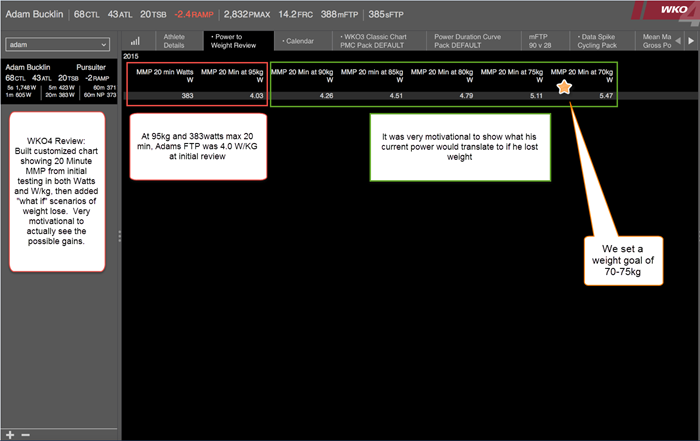Click the -2.4 RAMP header metric

point(194,14)
